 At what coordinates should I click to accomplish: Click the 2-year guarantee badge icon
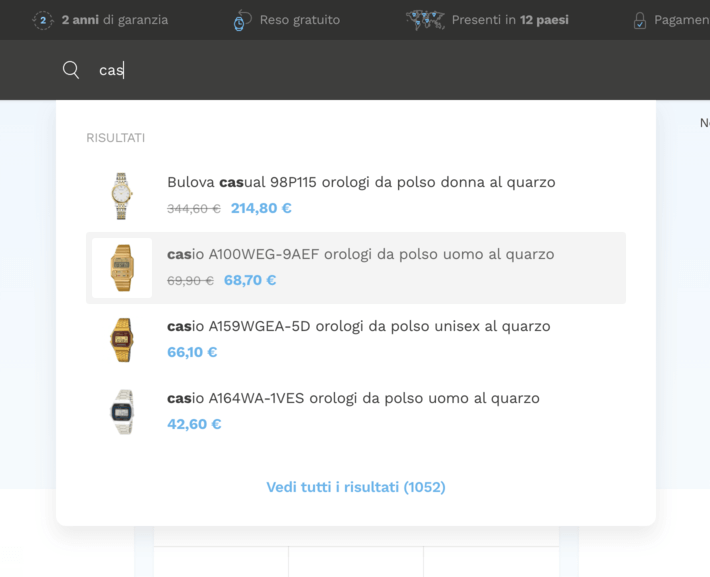click(x=43, y=20)
